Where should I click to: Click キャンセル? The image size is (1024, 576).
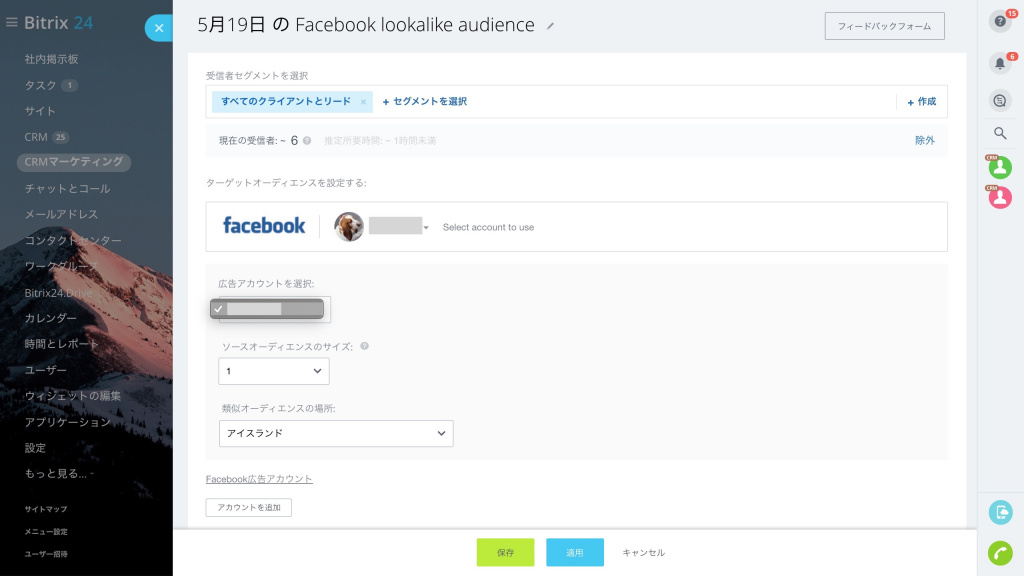643,552
